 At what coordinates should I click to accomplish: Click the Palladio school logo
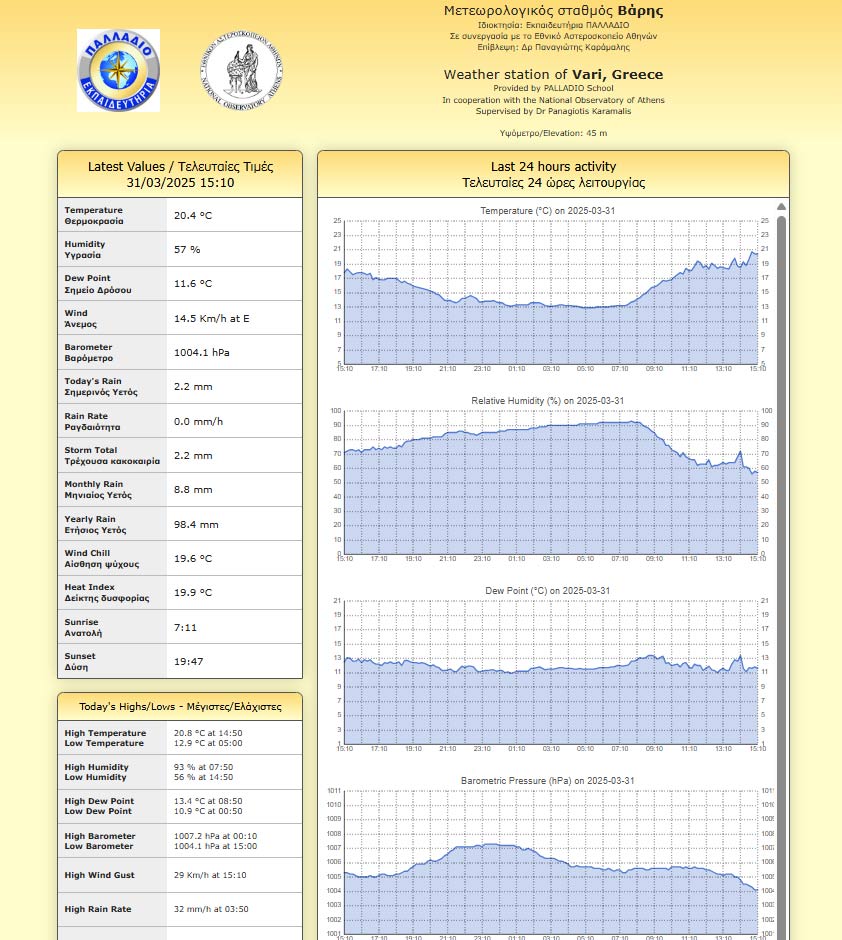coord(118,70)
